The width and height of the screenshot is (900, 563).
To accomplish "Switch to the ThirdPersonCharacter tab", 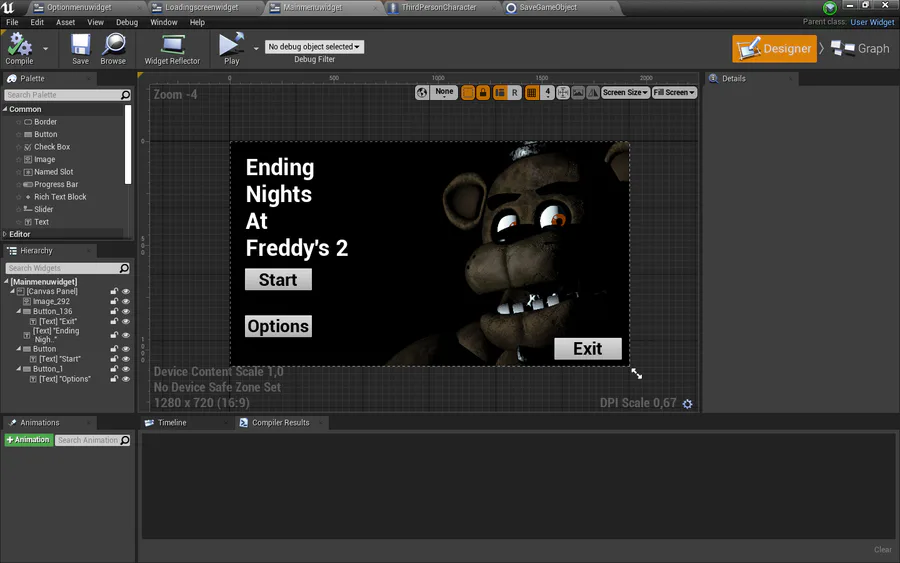I will (x=439, y=7).
